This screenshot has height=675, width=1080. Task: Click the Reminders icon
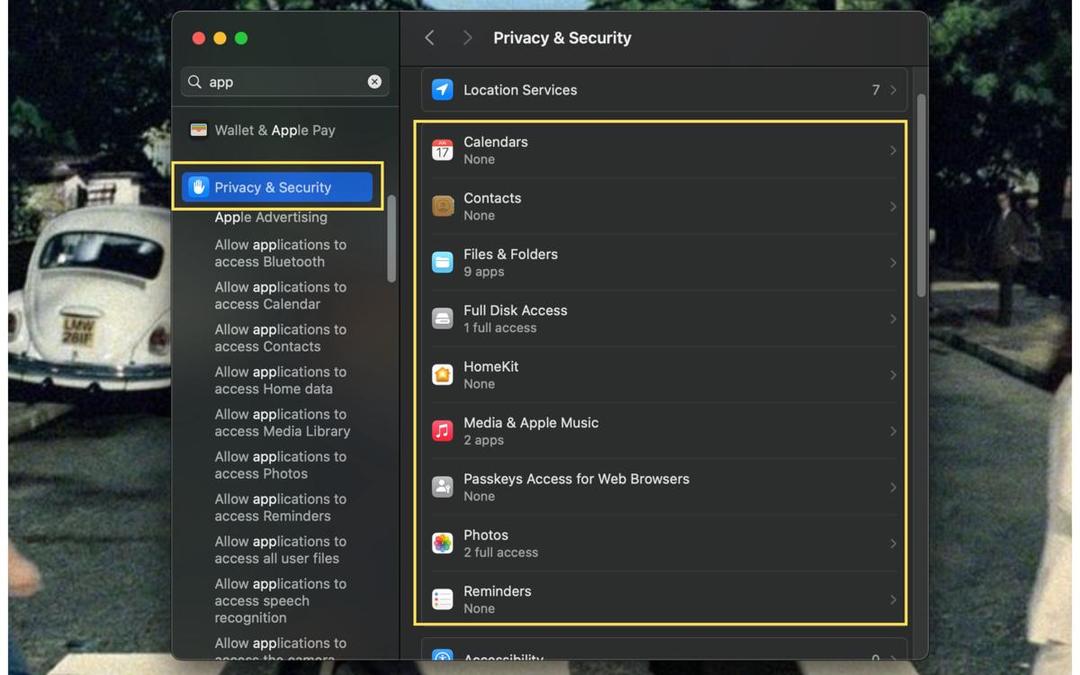click(442, 599)
